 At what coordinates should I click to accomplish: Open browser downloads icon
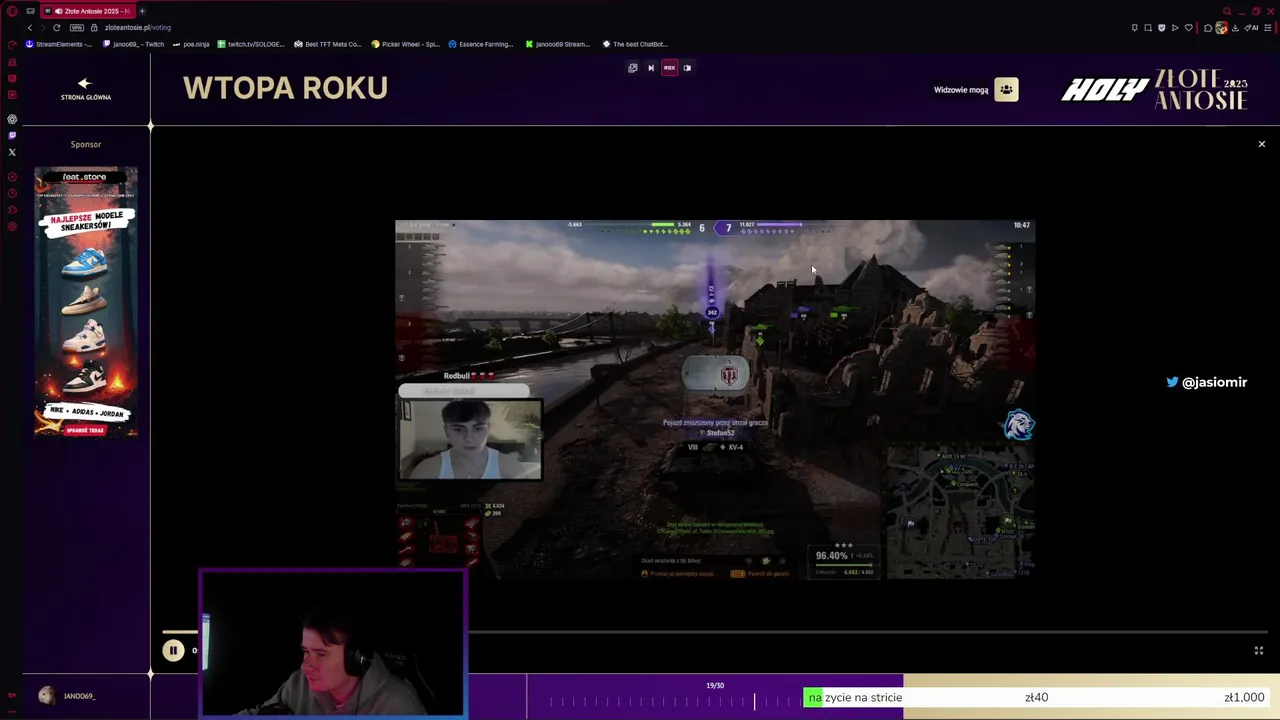tap(1235, 27)
